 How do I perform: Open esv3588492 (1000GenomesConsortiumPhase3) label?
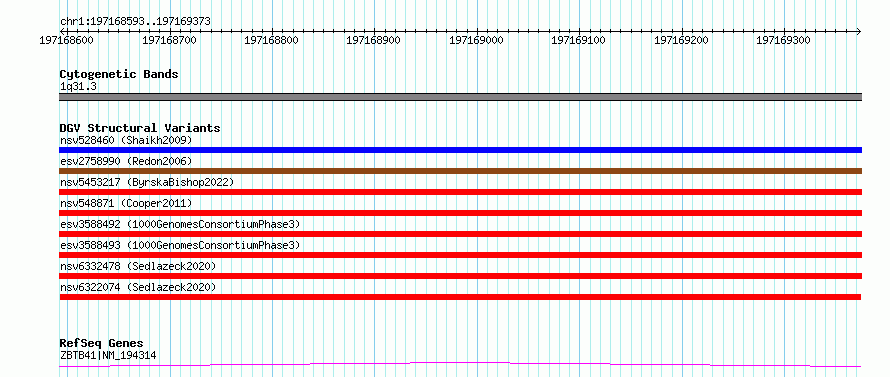[180, 224]
